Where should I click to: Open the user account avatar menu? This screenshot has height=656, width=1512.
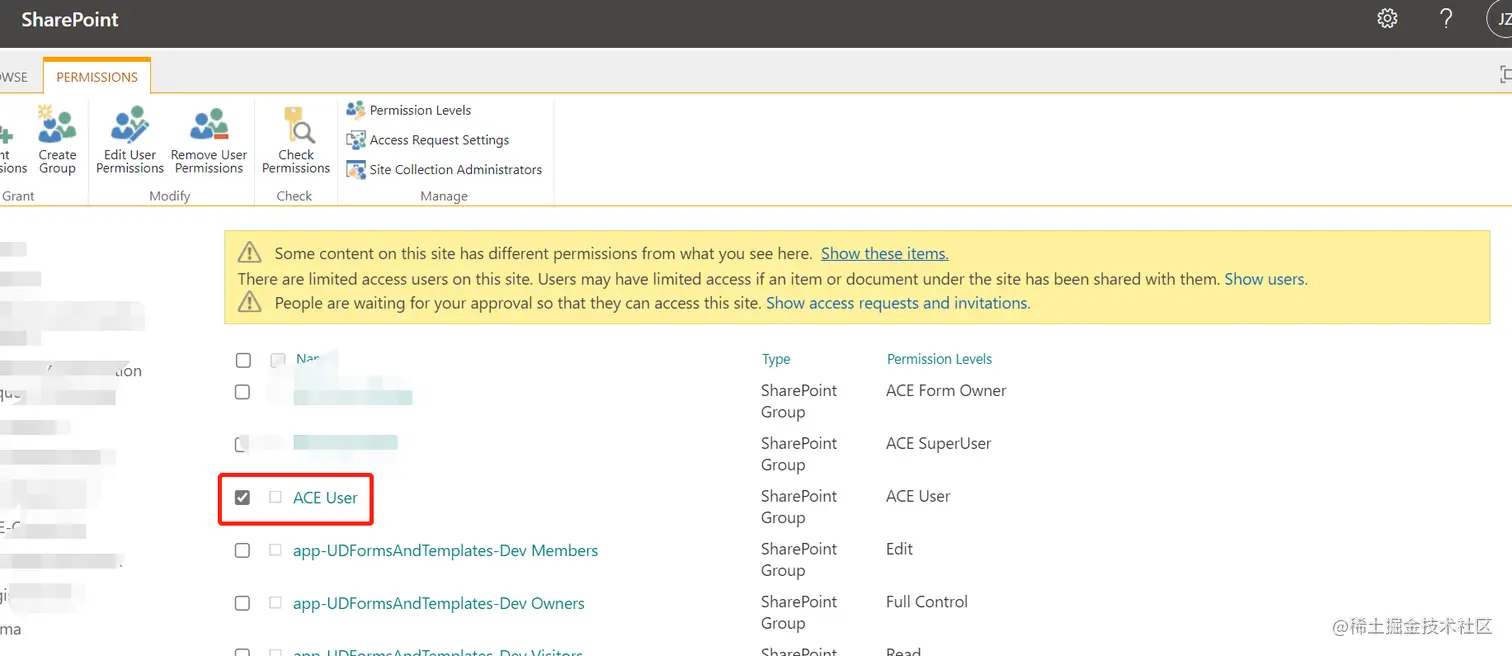(x=1497, y=18)
